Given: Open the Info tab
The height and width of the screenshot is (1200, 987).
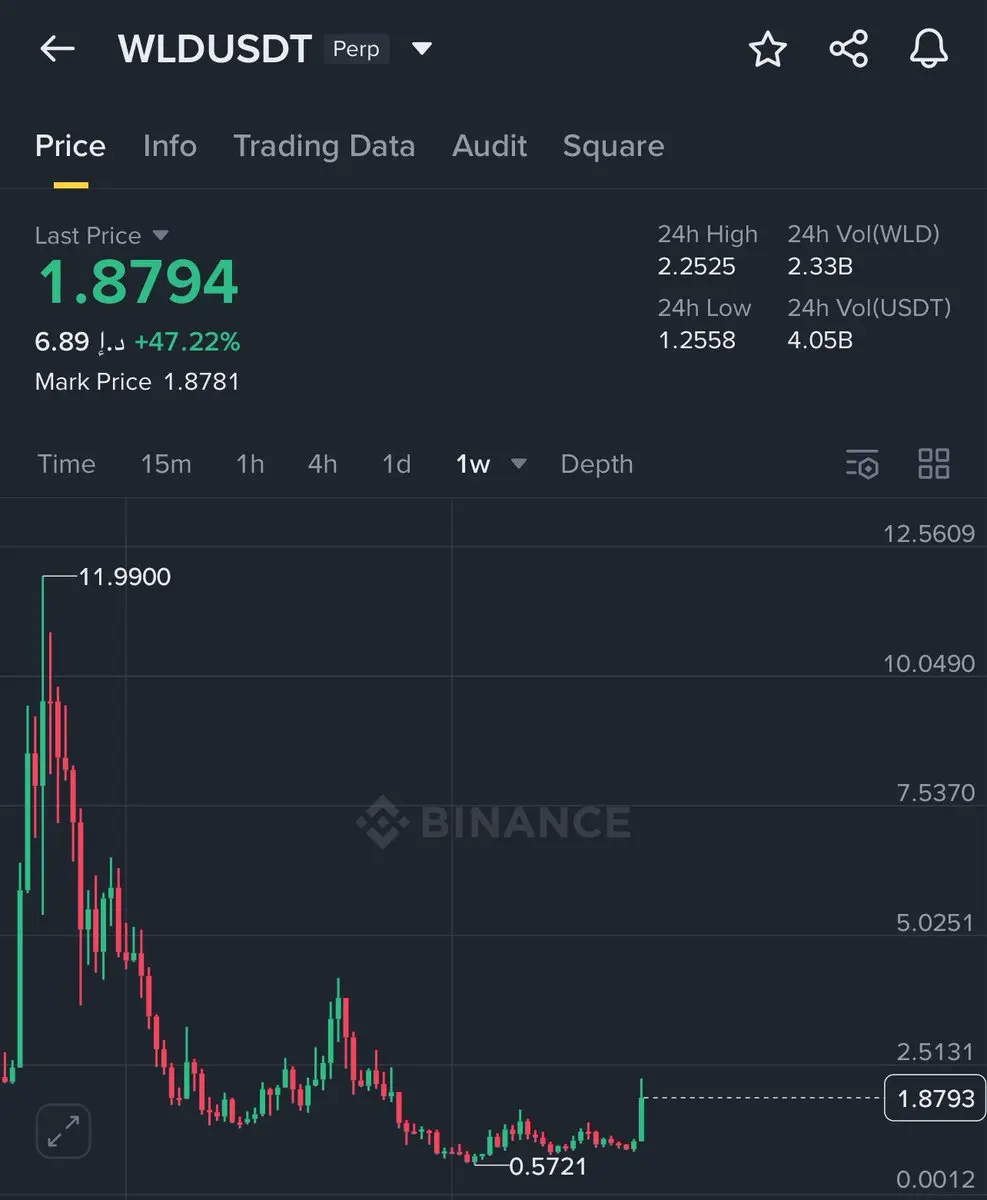Looking at the screenshot, I should [170, 146].
